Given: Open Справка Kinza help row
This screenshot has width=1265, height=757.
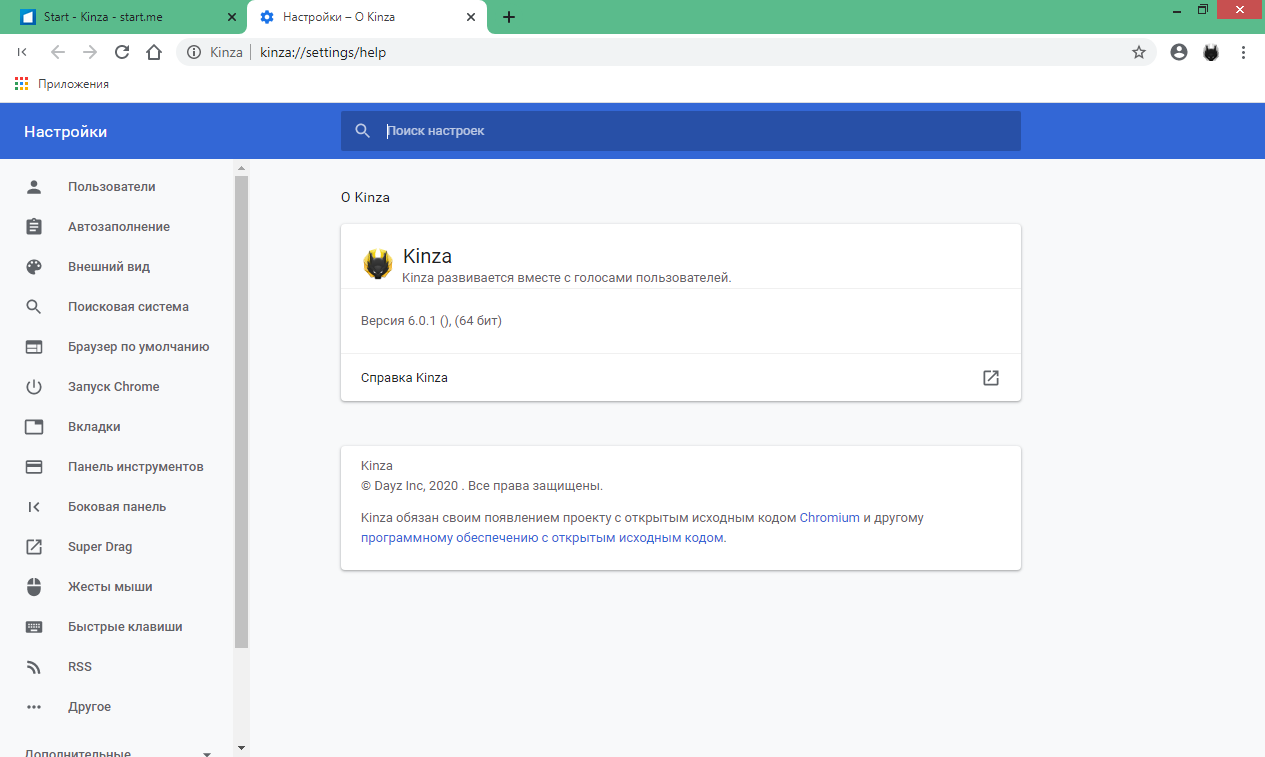Looking at the screenshot, I should point(681,378).
